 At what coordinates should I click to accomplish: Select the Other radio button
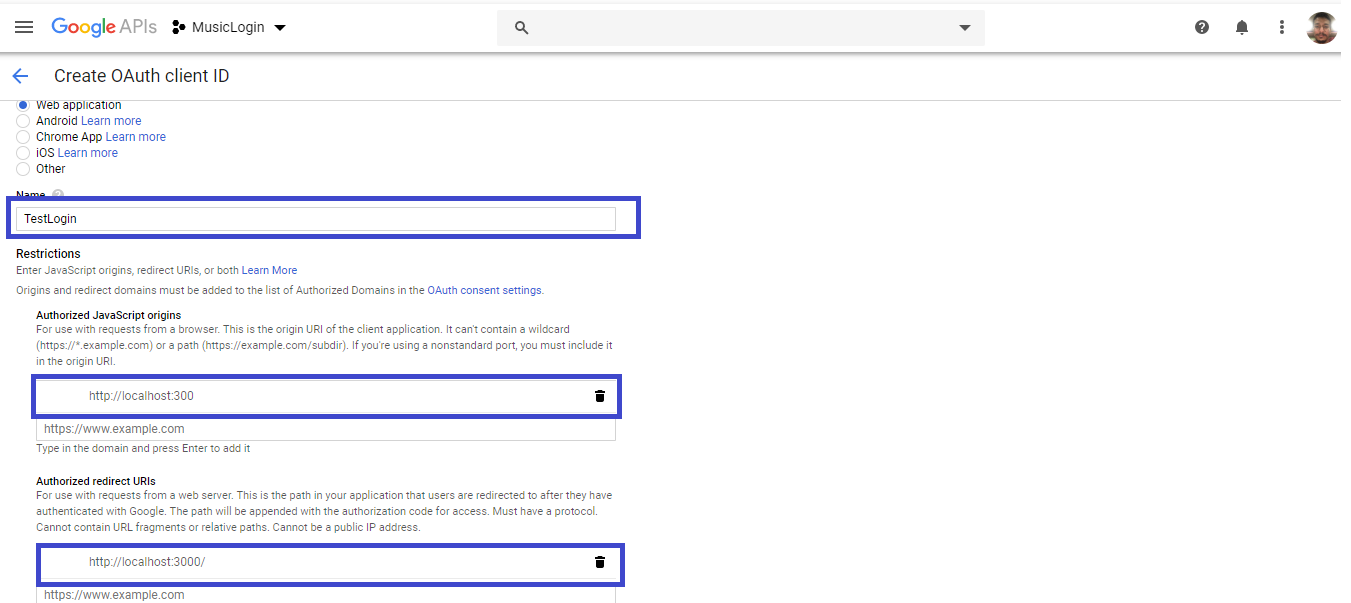pyautogui.click(x=23, y=169)
